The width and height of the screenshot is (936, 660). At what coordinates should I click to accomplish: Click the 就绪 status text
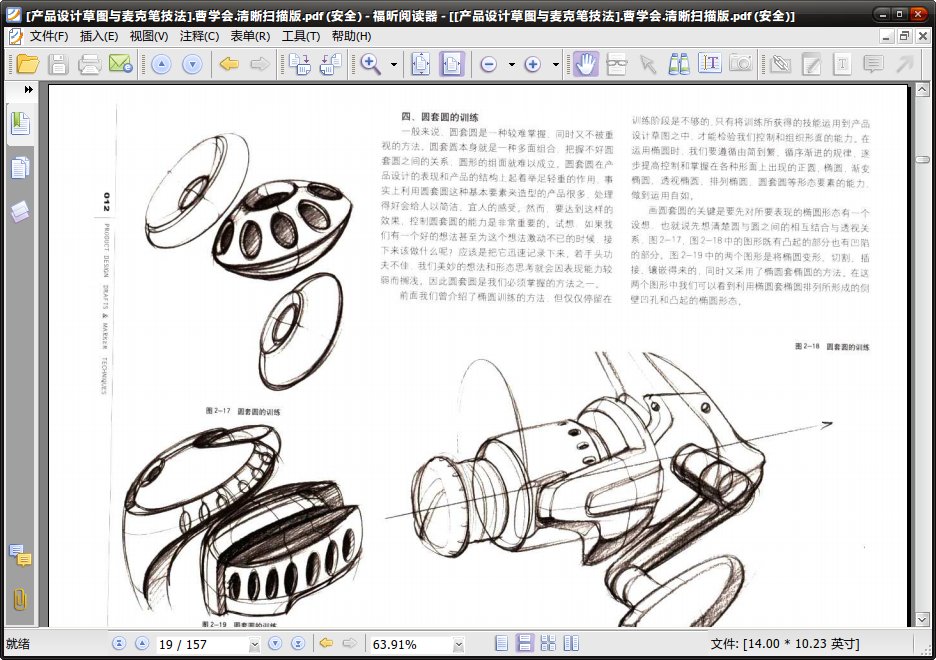pos(18,644)
